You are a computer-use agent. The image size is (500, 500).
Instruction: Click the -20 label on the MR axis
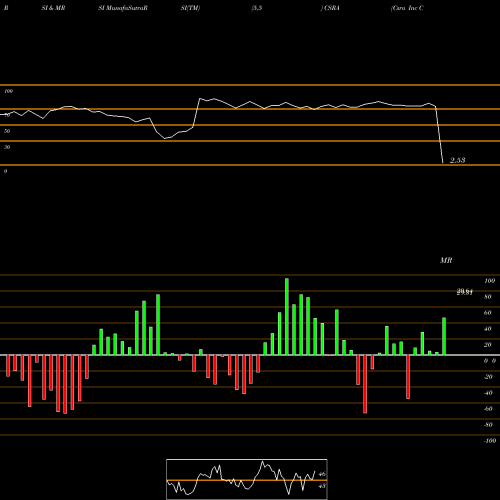[x=488, y=377]
